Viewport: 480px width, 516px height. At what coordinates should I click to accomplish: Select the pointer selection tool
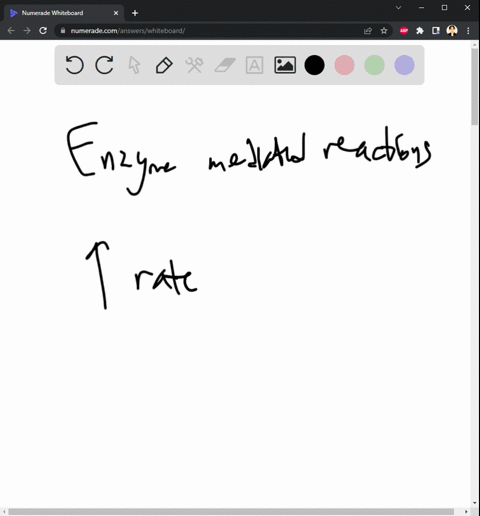(134, 65)
